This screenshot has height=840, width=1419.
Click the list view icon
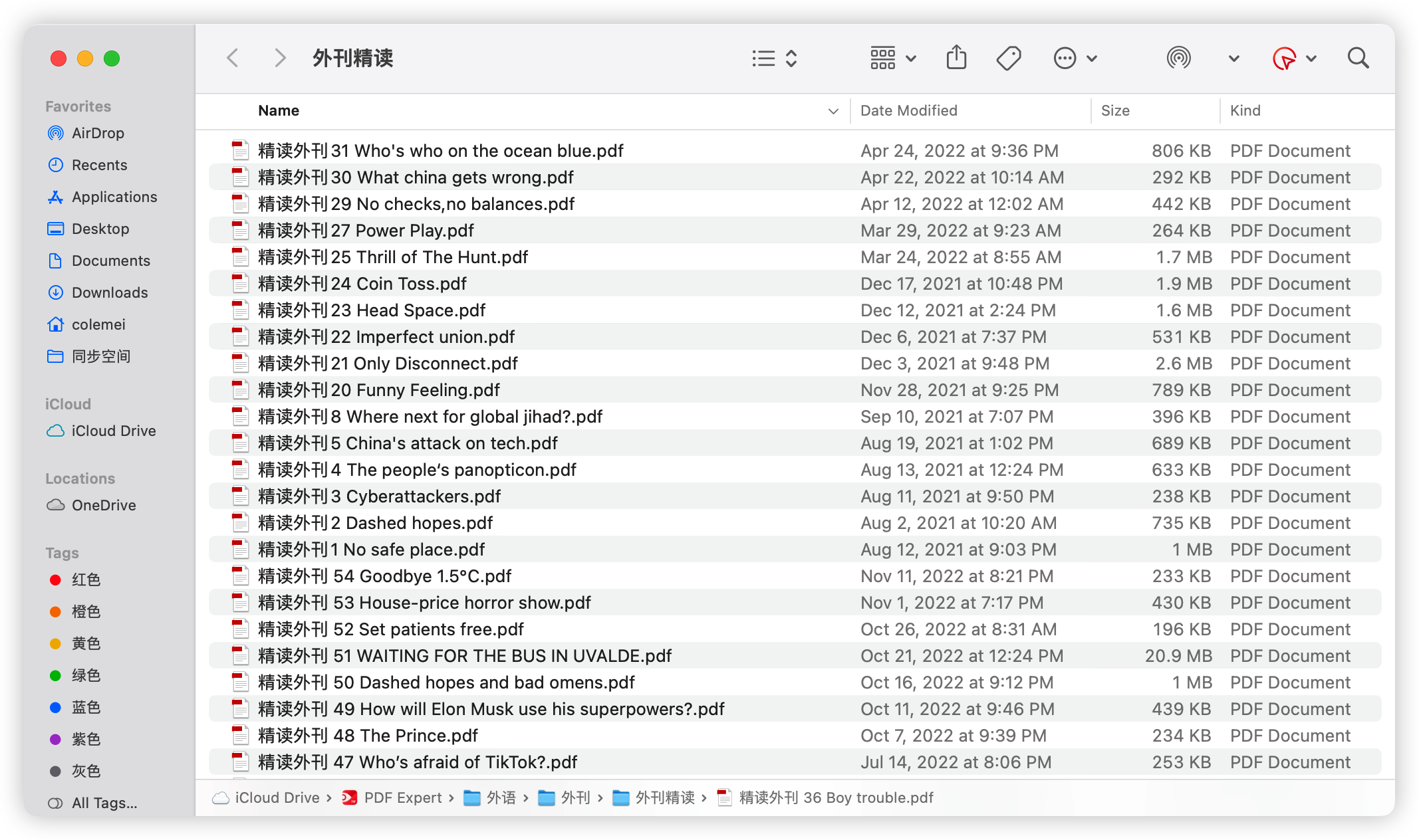click(x=764, y=58)
